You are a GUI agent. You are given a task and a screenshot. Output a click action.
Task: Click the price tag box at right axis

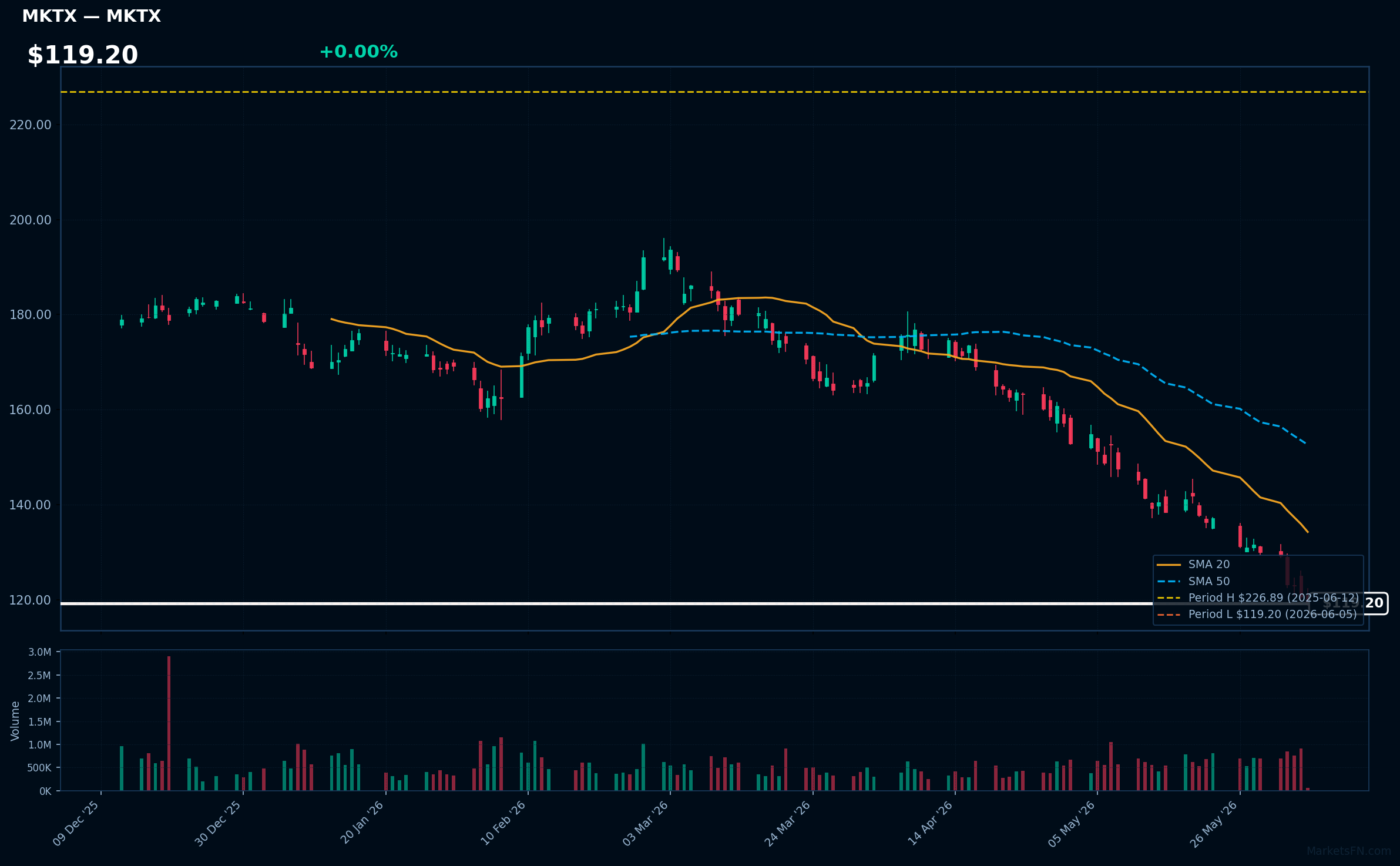click(1349, 603)
